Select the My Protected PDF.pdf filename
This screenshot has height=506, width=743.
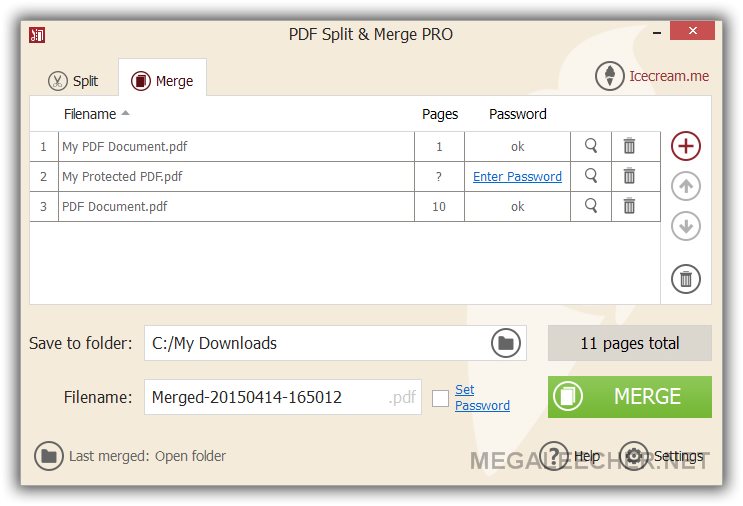pyautogui.click(x=122, y=177)
